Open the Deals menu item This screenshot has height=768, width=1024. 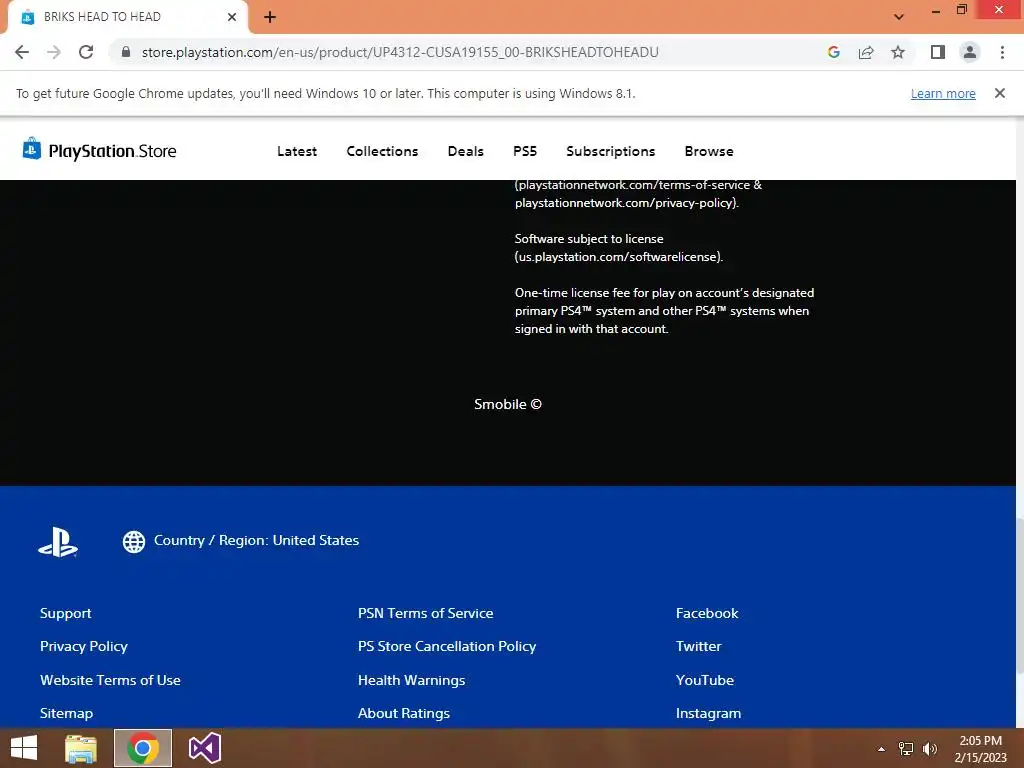[x=466, y=151]
